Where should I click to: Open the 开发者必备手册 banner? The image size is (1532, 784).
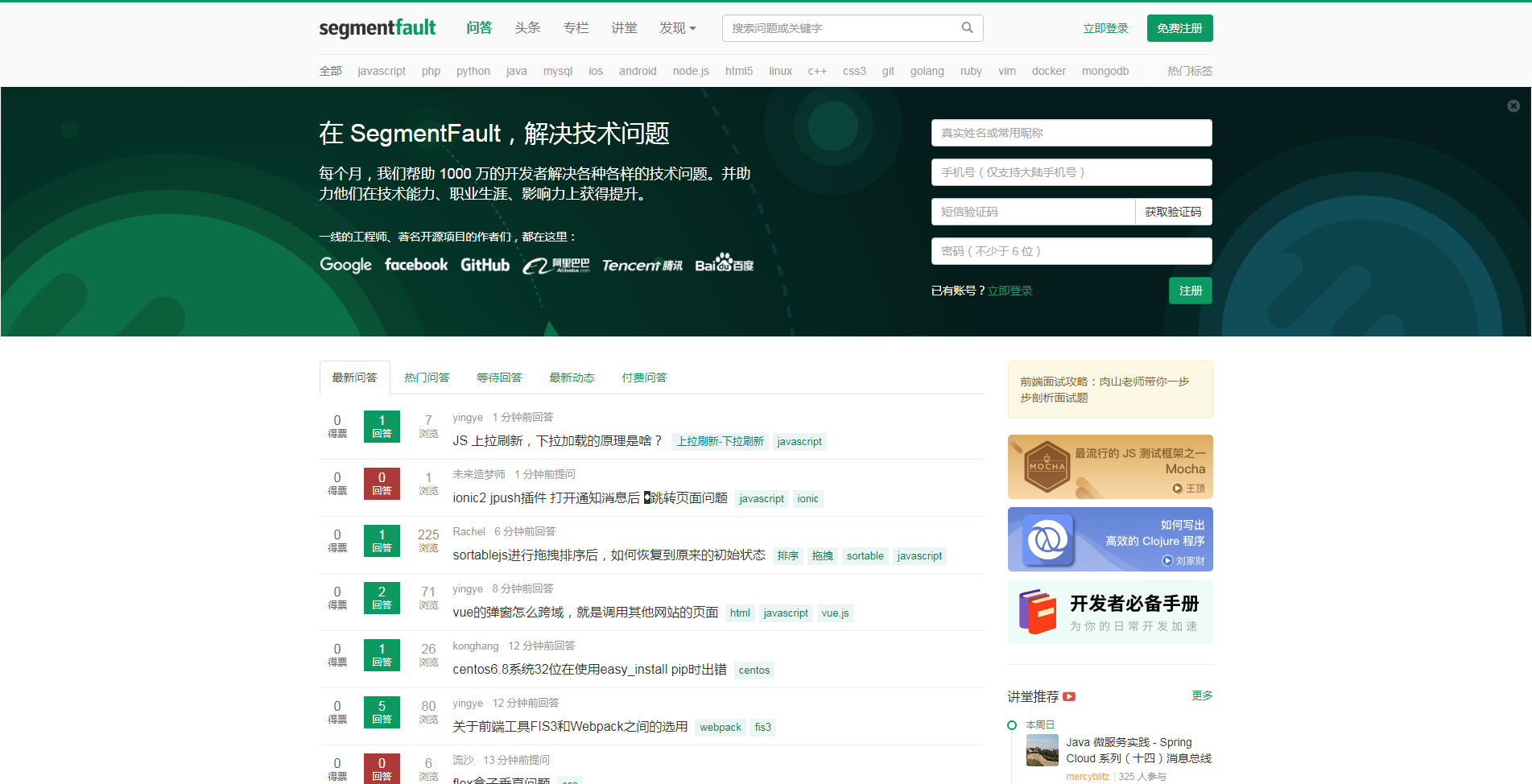(x=1110, y=612)
